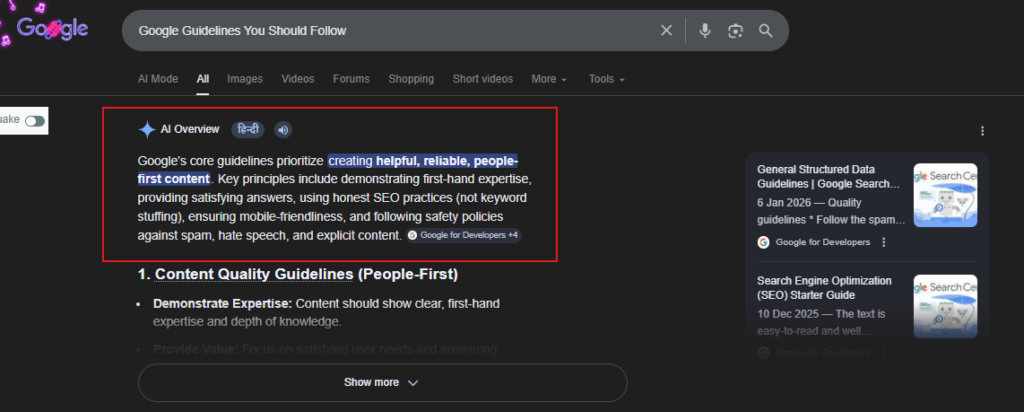This screenshot has width=1024, height=412.
Task: Open three-dot menu on General Structured Data card
Action: tap(883, 242)
